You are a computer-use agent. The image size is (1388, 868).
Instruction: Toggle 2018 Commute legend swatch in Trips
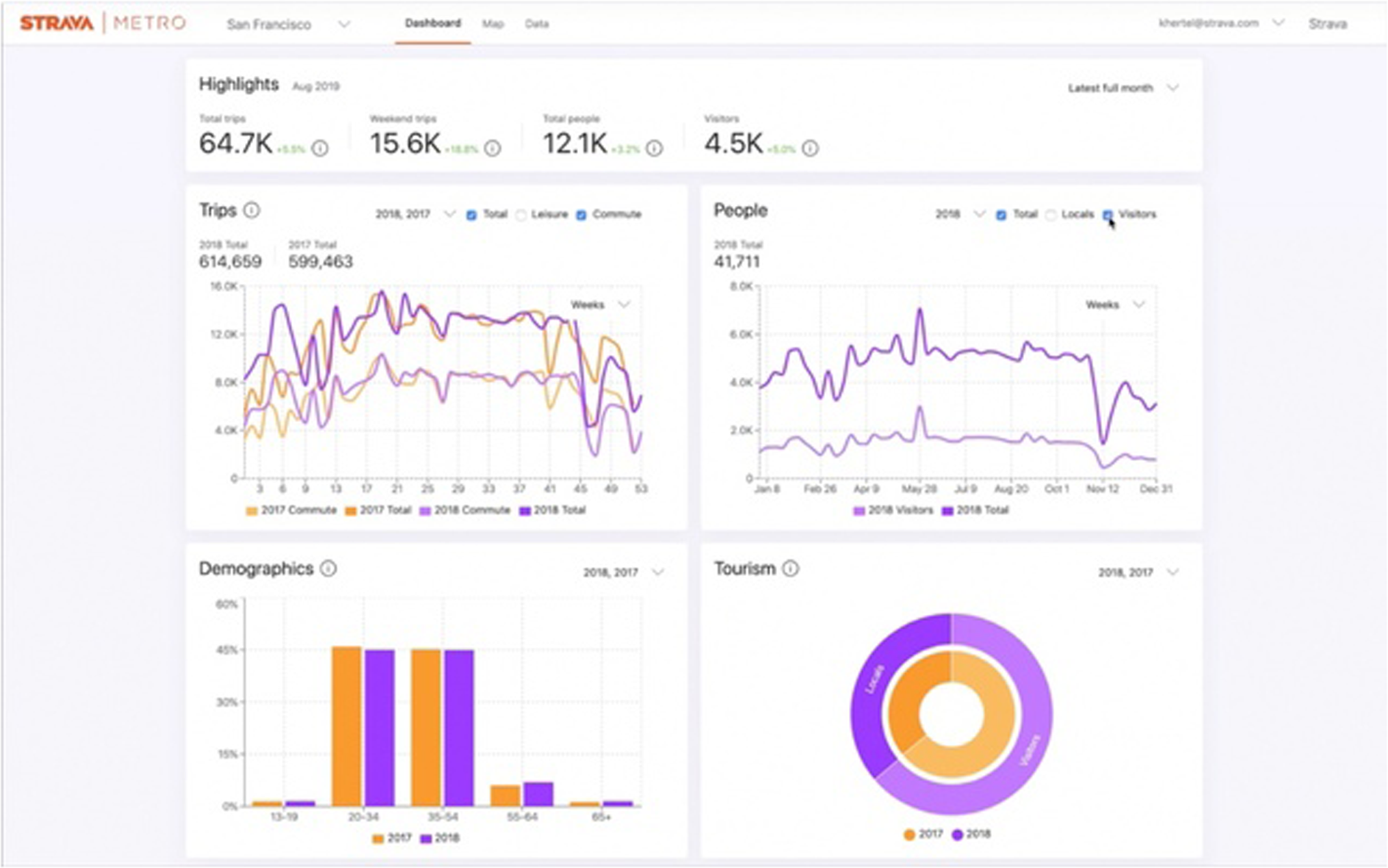[425, 511]
